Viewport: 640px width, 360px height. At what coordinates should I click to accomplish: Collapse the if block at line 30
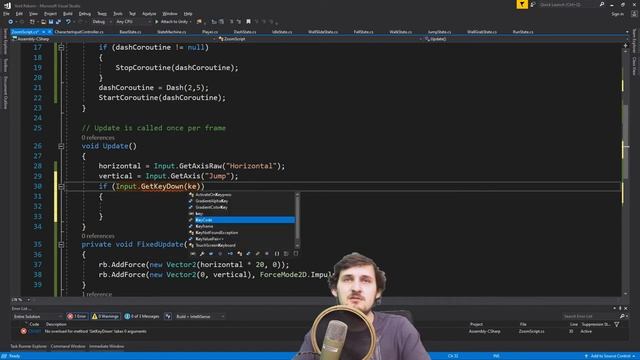(x=61, y=187)
